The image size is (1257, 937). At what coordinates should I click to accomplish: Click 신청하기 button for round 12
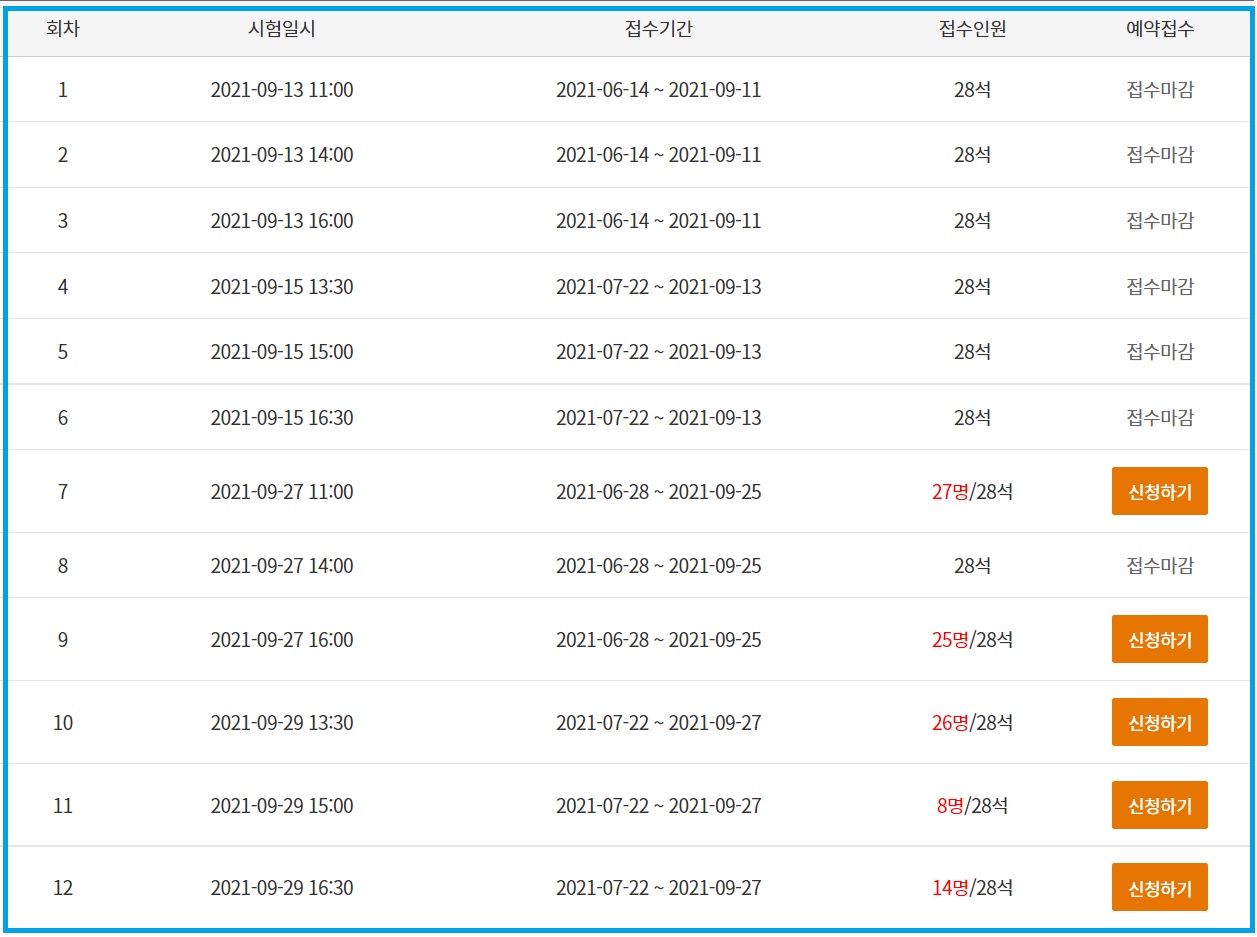pos(1159,887)
